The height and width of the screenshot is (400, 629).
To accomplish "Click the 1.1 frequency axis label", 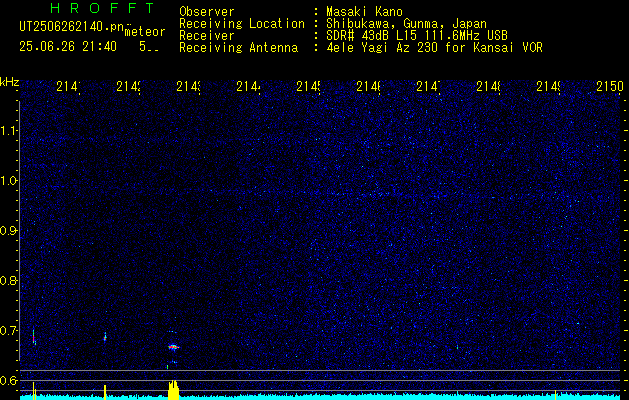I will click(x=8, y=131).
